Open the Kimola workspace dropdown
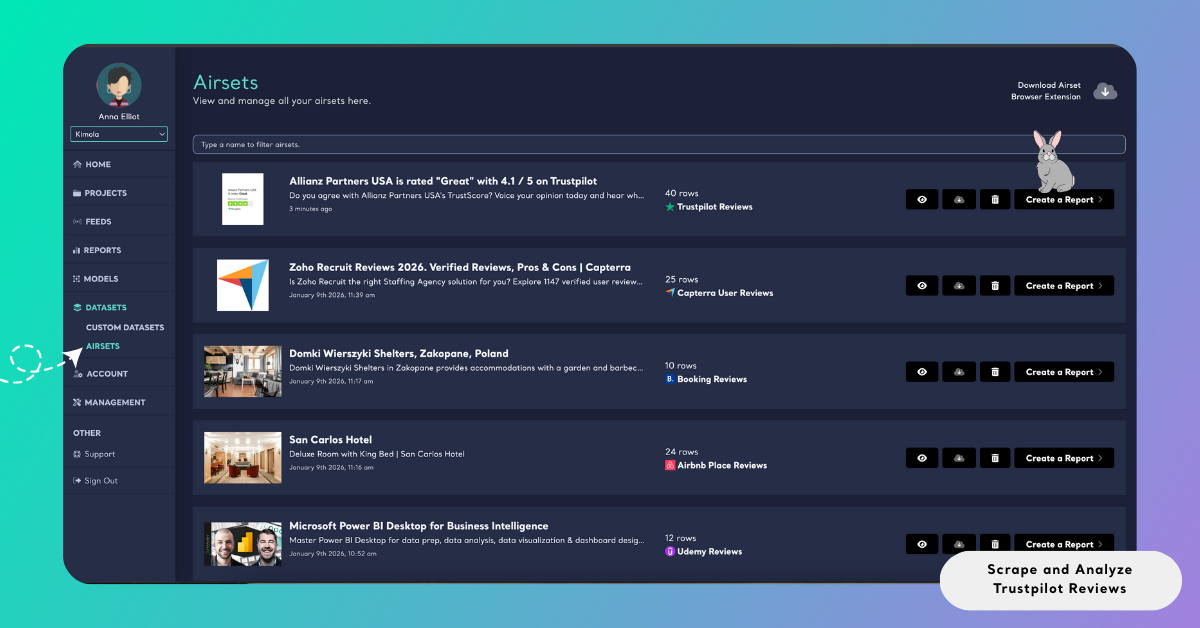Image resolution: width=1200 pixels, height=628 pixels. [x=119, y=134]
